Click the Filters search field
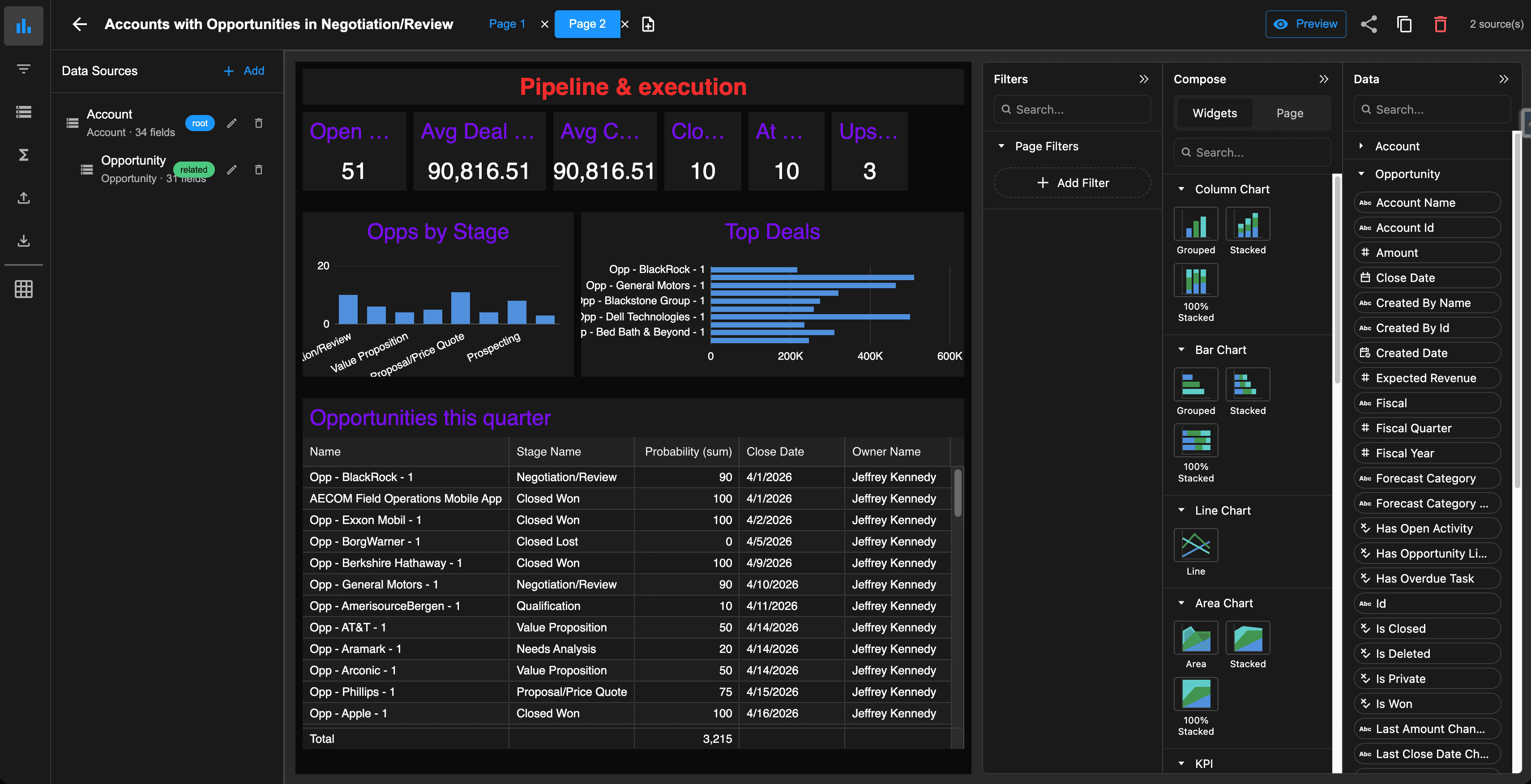1531x784 pixels. pos(1072,109)
